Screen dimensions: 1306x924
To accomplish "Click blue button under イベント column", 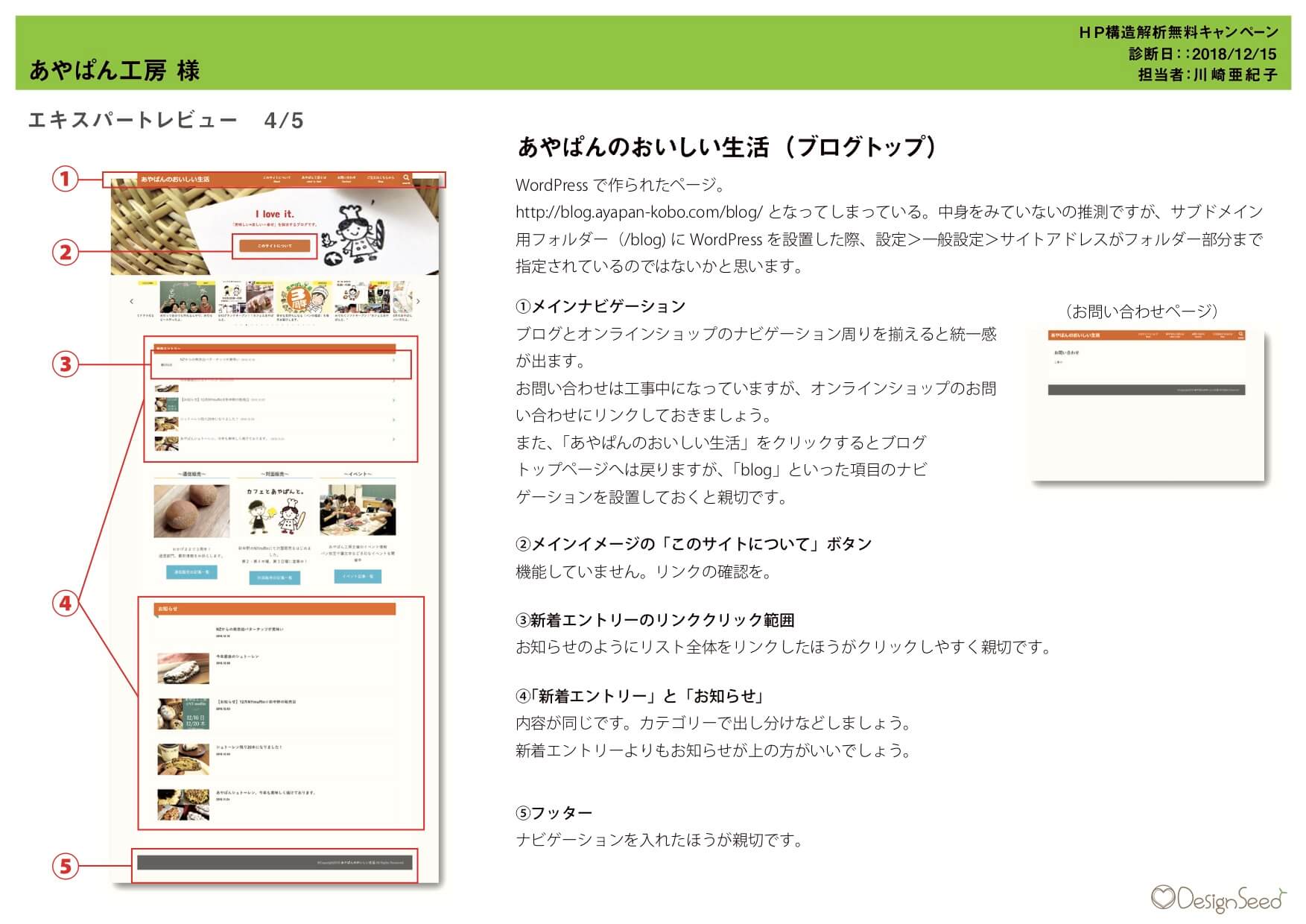I will [x=358, y=576].
